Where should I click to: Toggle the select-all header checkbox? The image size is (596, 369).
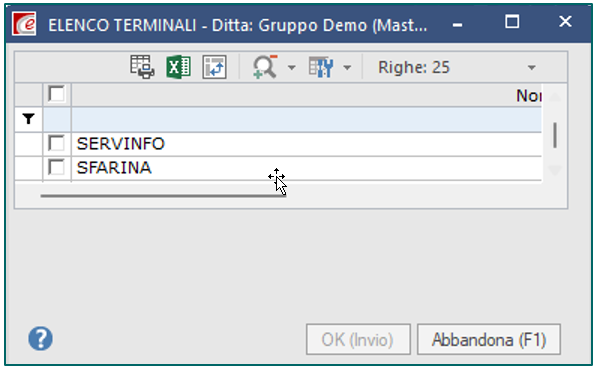56,93
